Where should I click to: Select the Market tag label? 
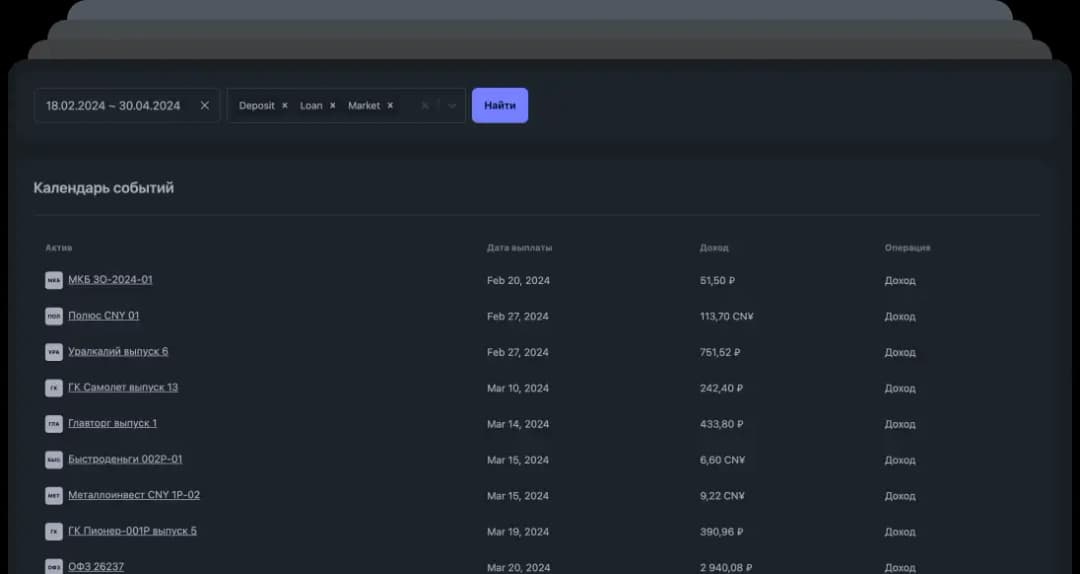[364, 105]
